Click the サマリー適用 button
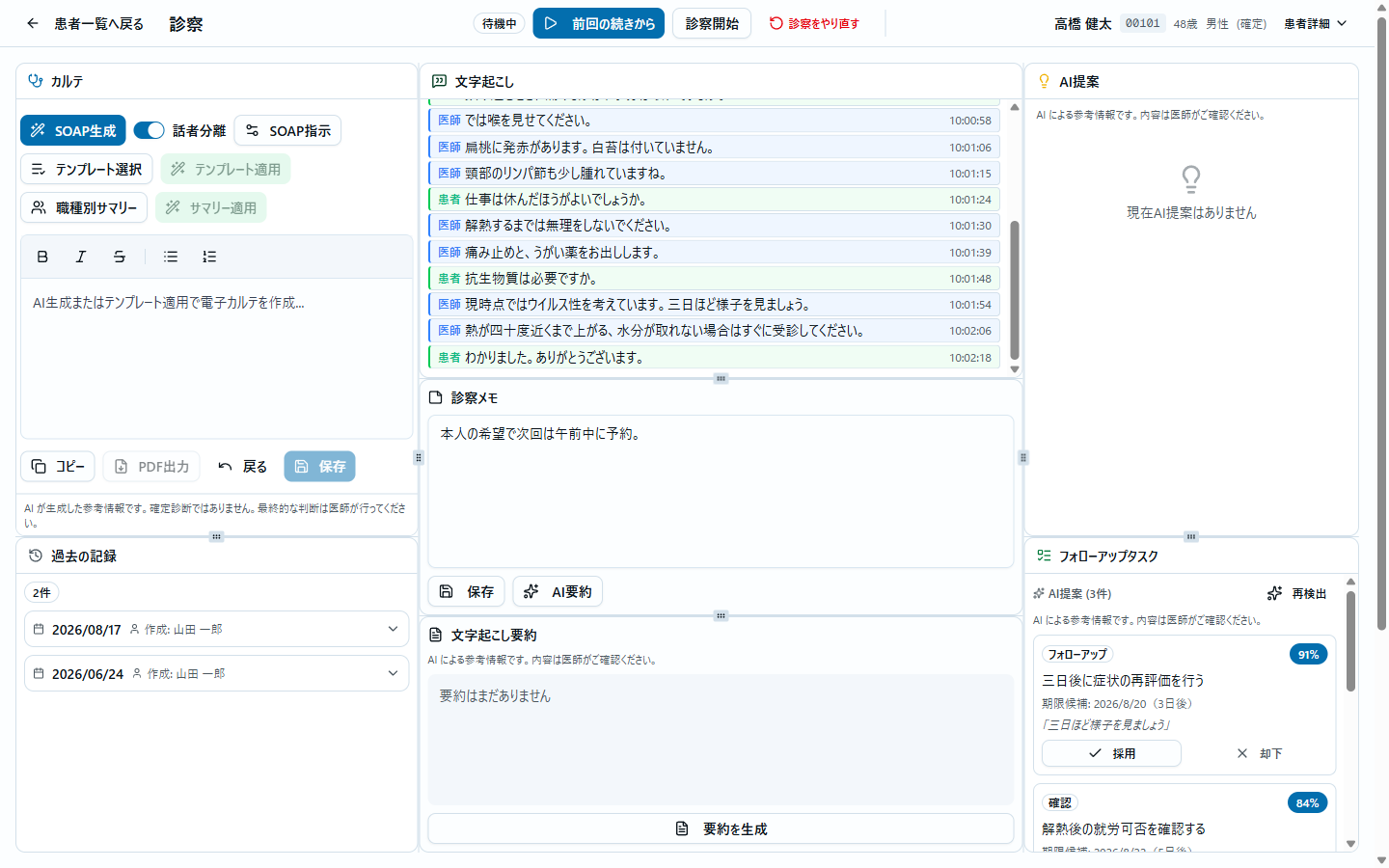The width and height of the screenshot is (1389, 868). click(211, 207)
